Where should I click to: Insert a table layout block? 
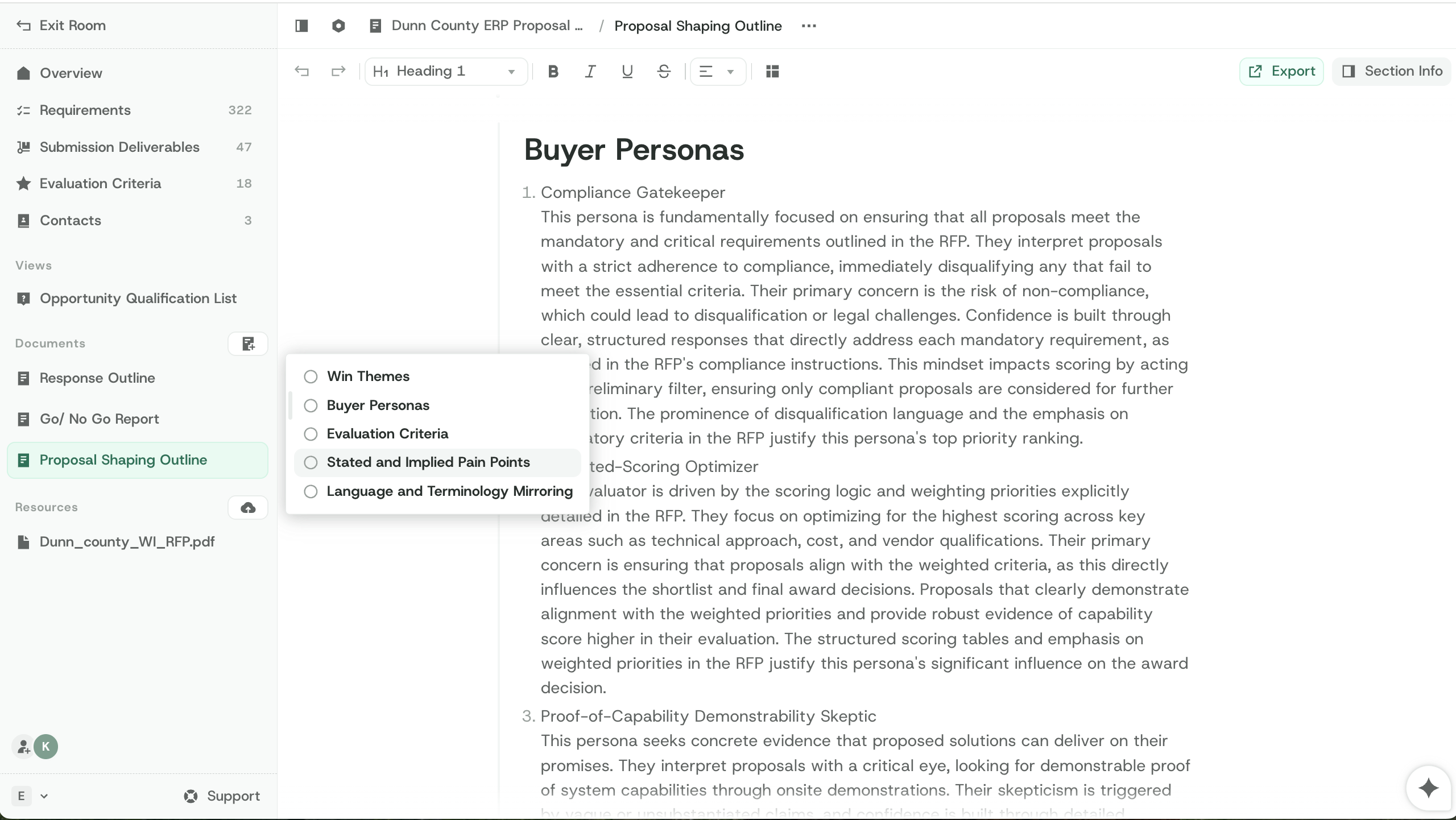772,72
